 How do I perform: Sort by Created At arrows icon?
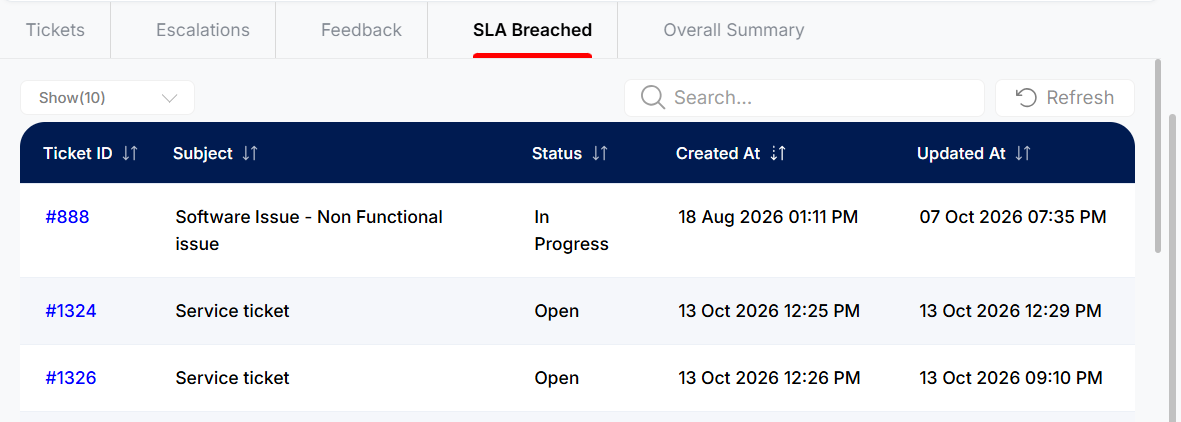point(779,153)
